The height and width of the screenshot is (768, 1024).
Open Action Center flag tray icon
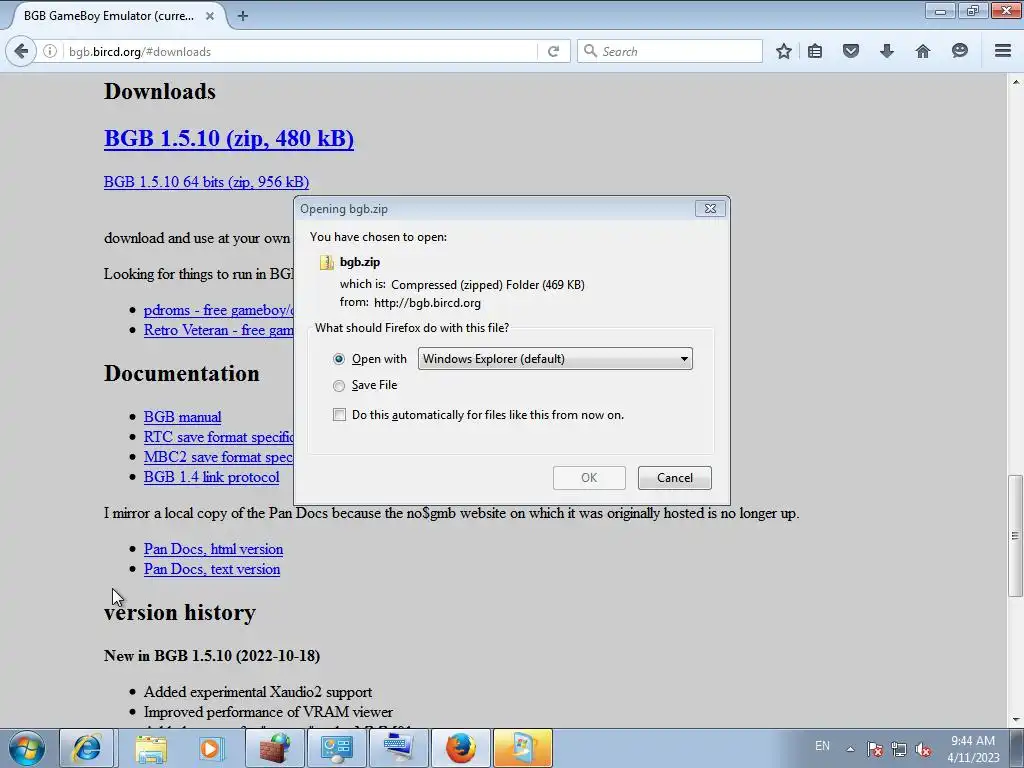coord(875,749)
